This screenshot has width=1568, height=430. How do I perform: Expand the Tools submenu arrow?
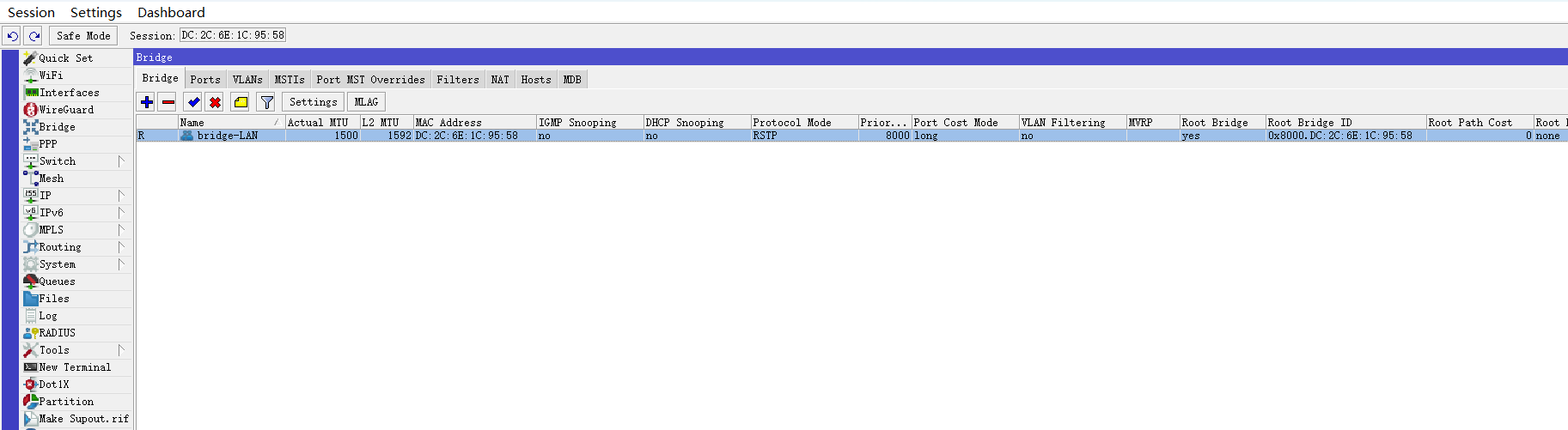coord(121,350)
